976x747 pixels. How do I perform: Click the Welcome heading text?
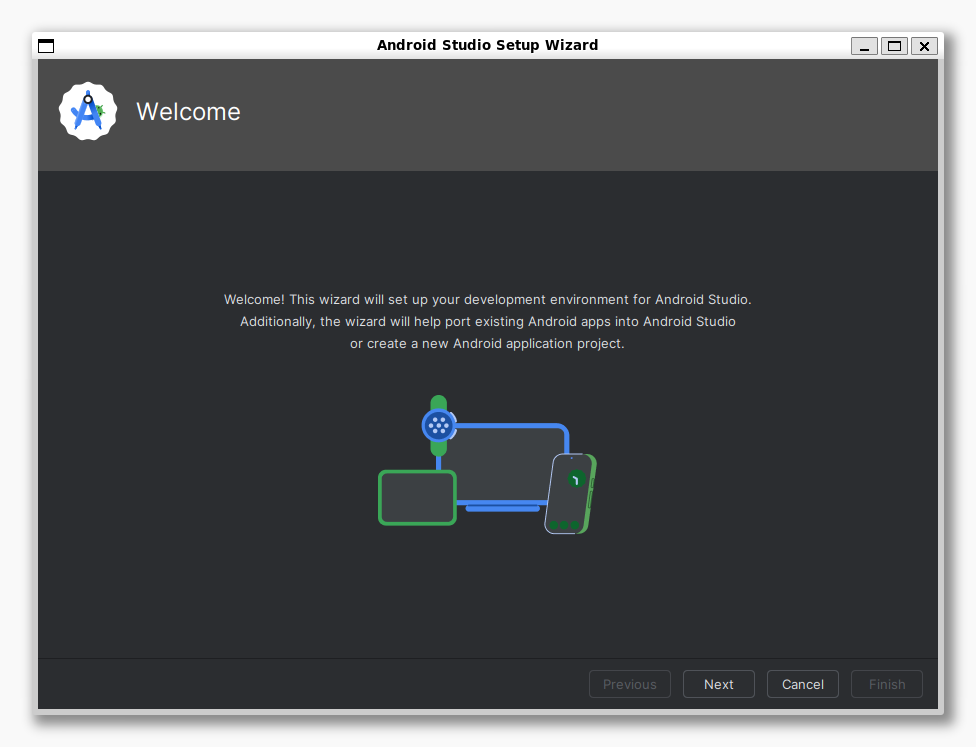(x=188, y=112)
